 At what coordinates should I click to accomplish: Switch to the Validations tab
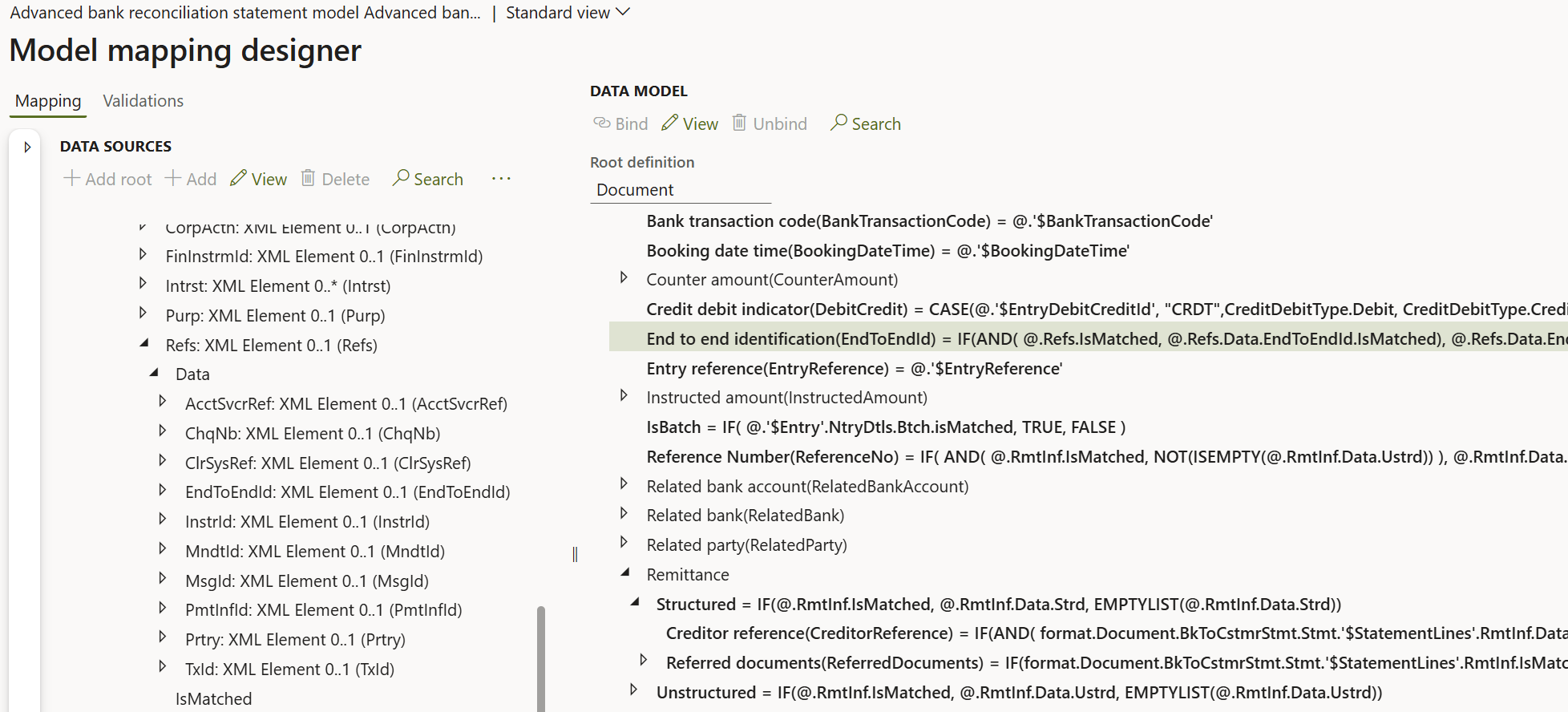(143, 101)
